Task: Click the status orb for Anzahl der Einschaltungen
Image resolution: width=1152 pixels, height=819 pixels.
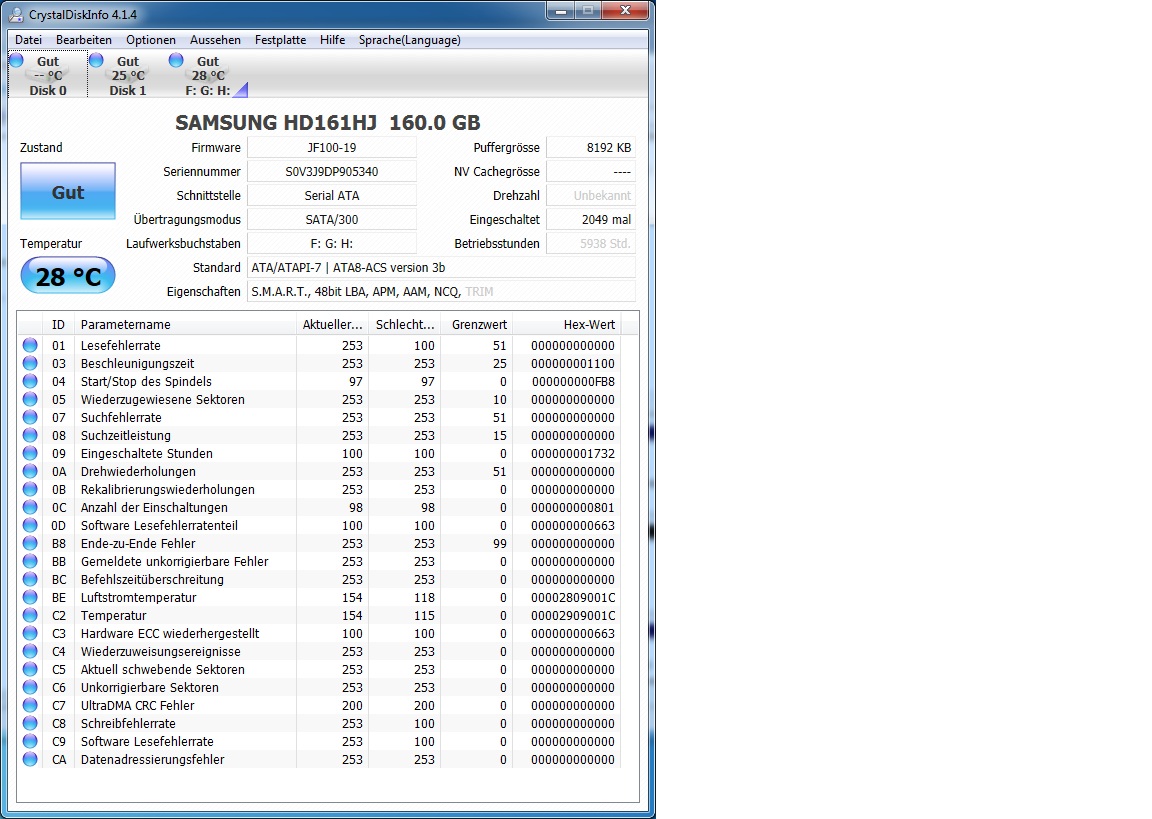Action: [x=30, y=507]
